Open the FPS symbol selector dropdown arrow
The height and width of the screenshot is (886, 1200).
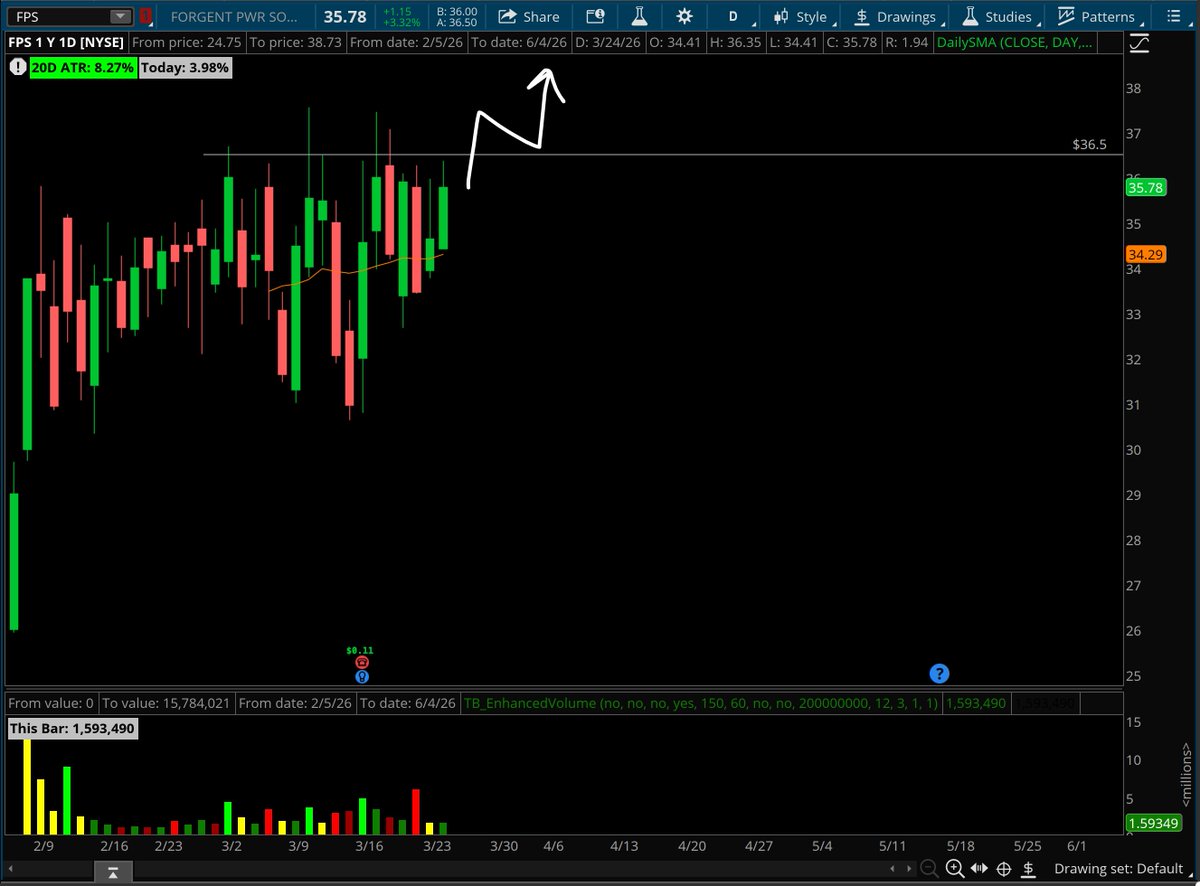(x=120, y=16)
